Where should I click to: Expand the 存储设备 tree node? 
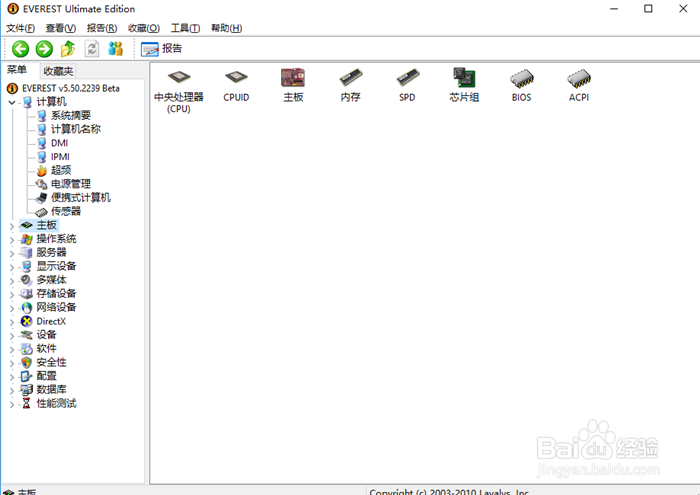[12, 295]
